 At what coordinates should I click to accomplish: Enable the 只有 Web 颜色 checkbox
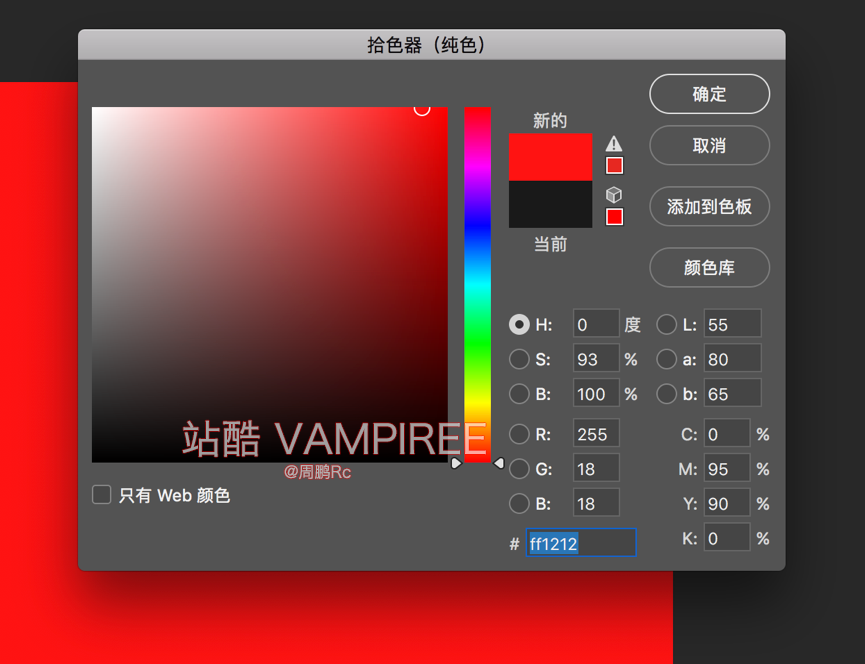[x=102, y=495]
